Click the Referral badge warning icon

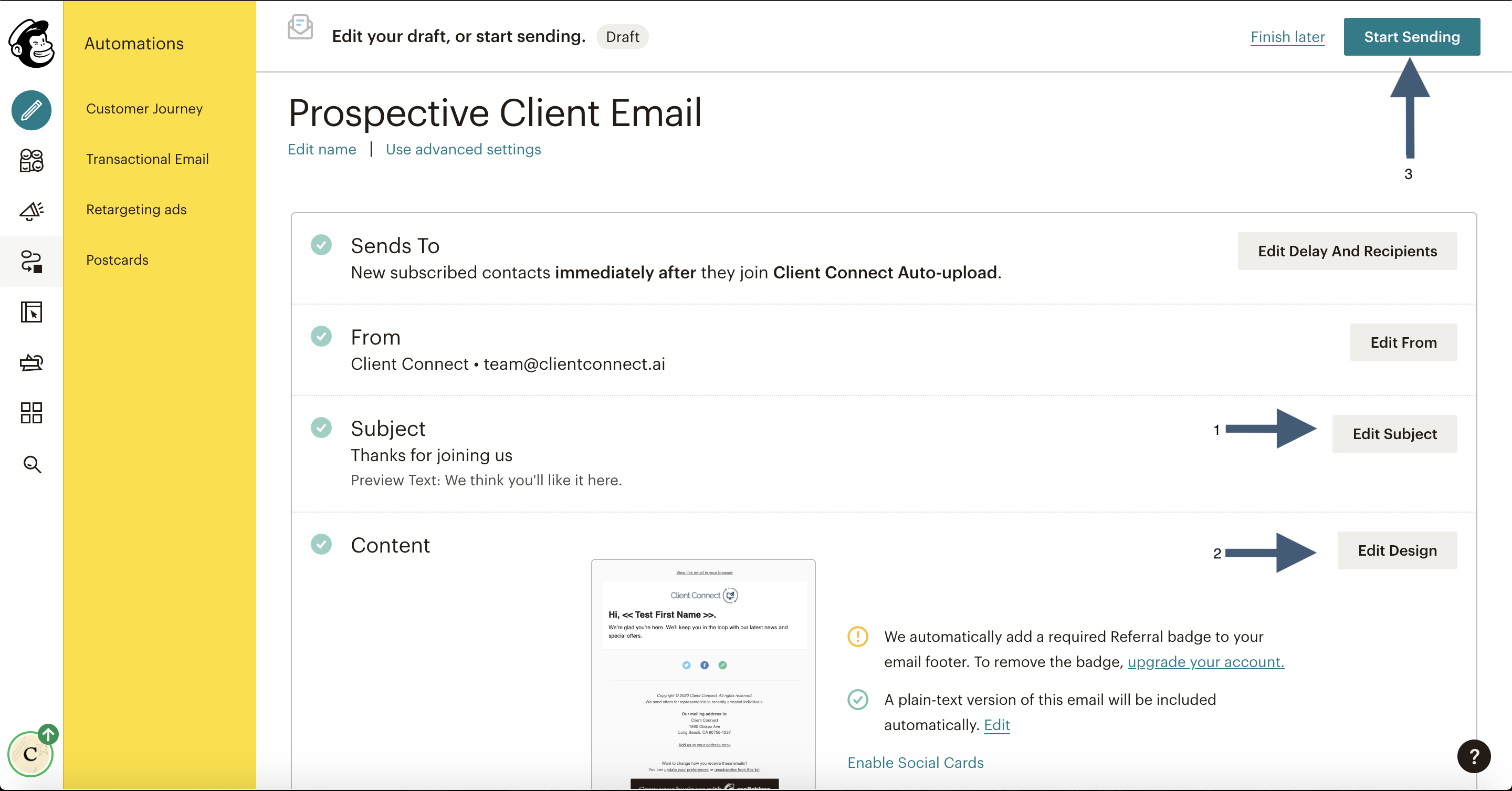(857, 637)
